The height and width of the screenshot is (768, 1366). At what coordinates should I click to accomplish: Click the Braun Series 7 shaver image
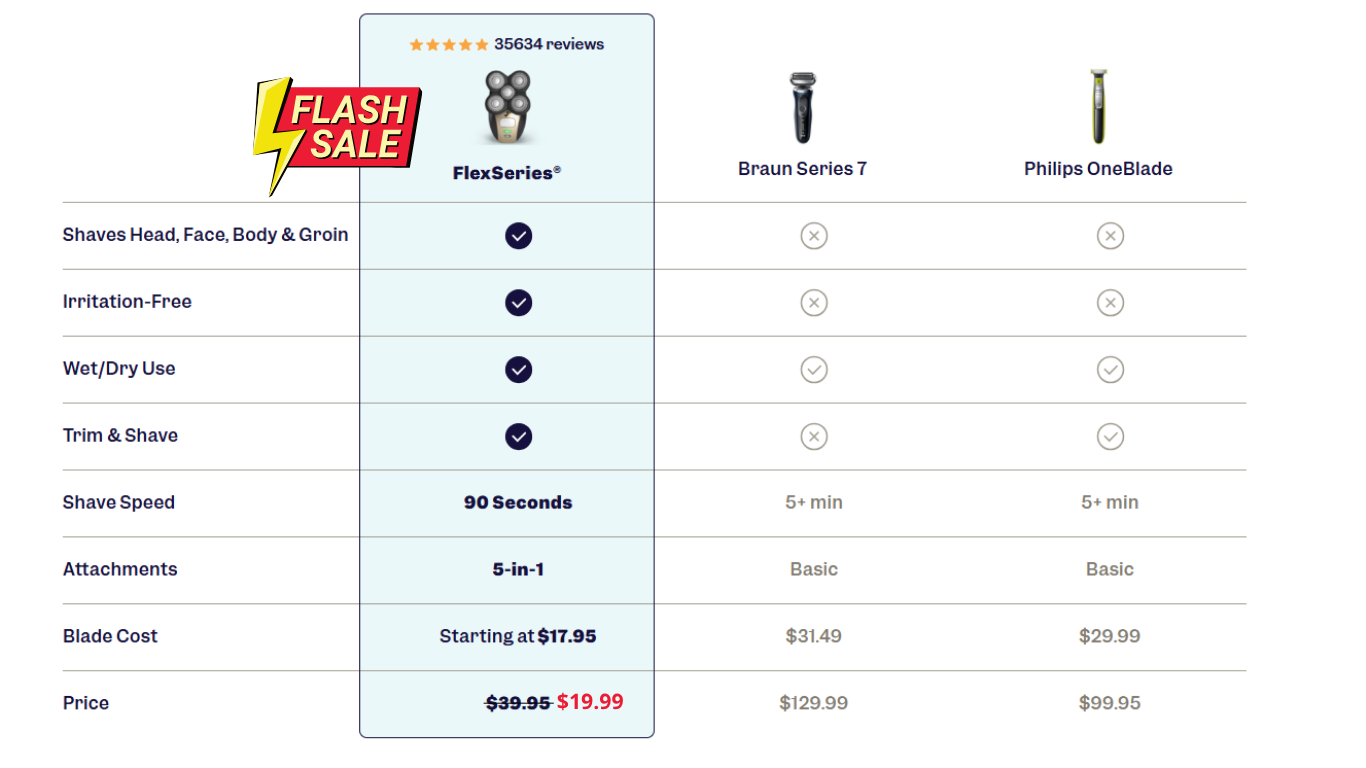point(802,107)
